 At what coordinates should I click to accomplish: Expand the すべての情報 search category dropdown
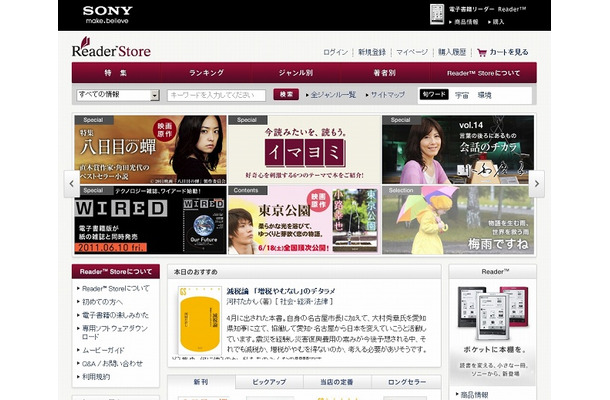click(118, 95)
